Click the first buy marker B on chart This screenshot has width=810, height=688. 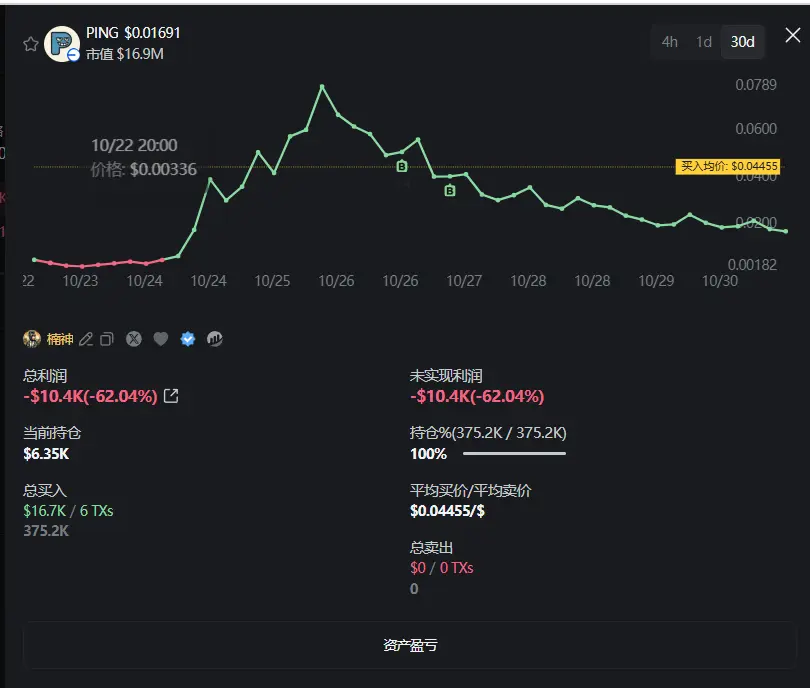point(401,166)
